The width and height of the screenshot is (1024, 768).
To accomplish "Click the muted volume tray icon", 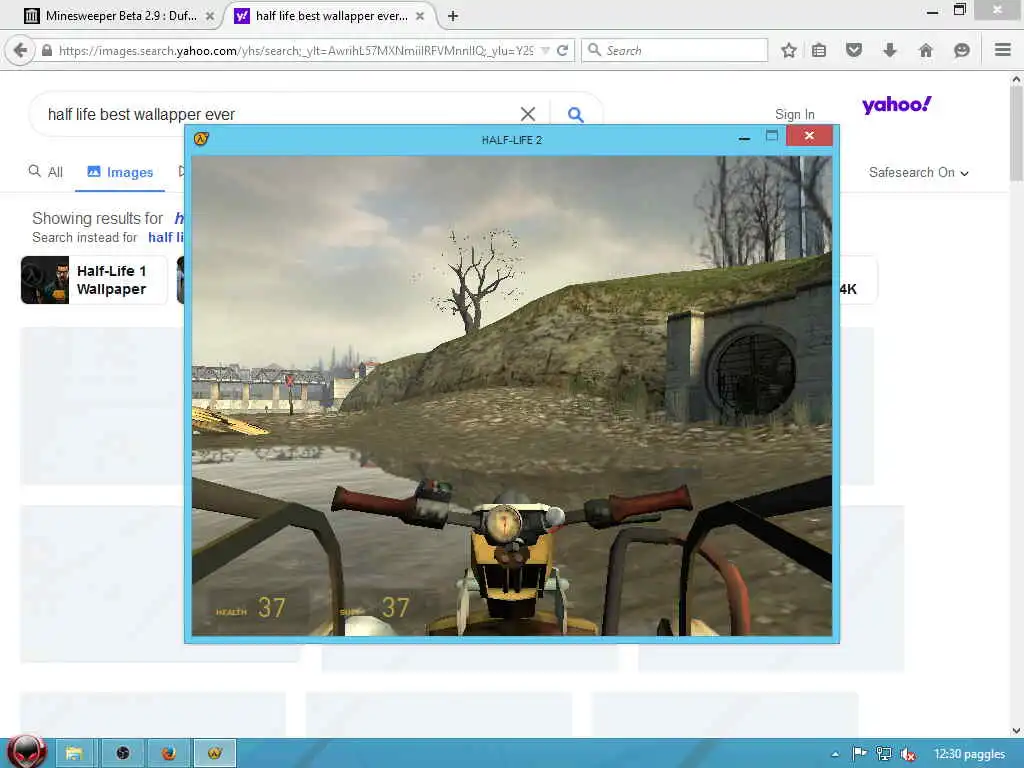I will point(908,754).
